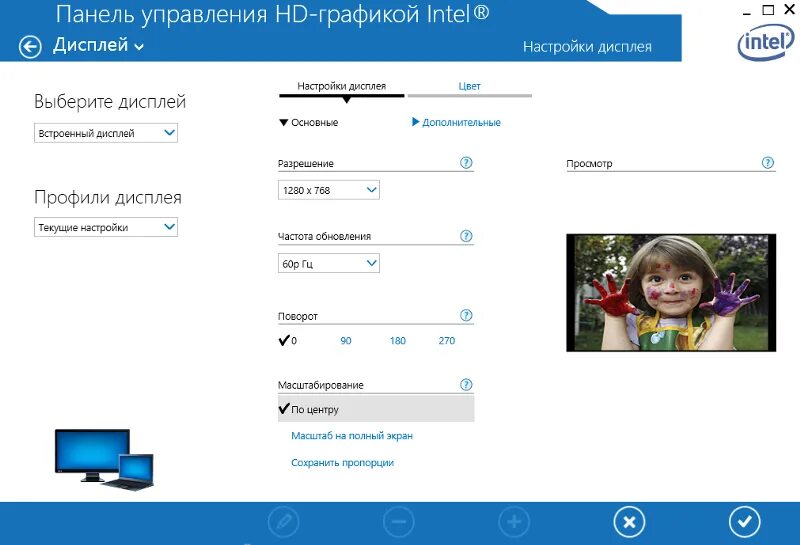Select rotation 180 degrees

tap(397, 340)
